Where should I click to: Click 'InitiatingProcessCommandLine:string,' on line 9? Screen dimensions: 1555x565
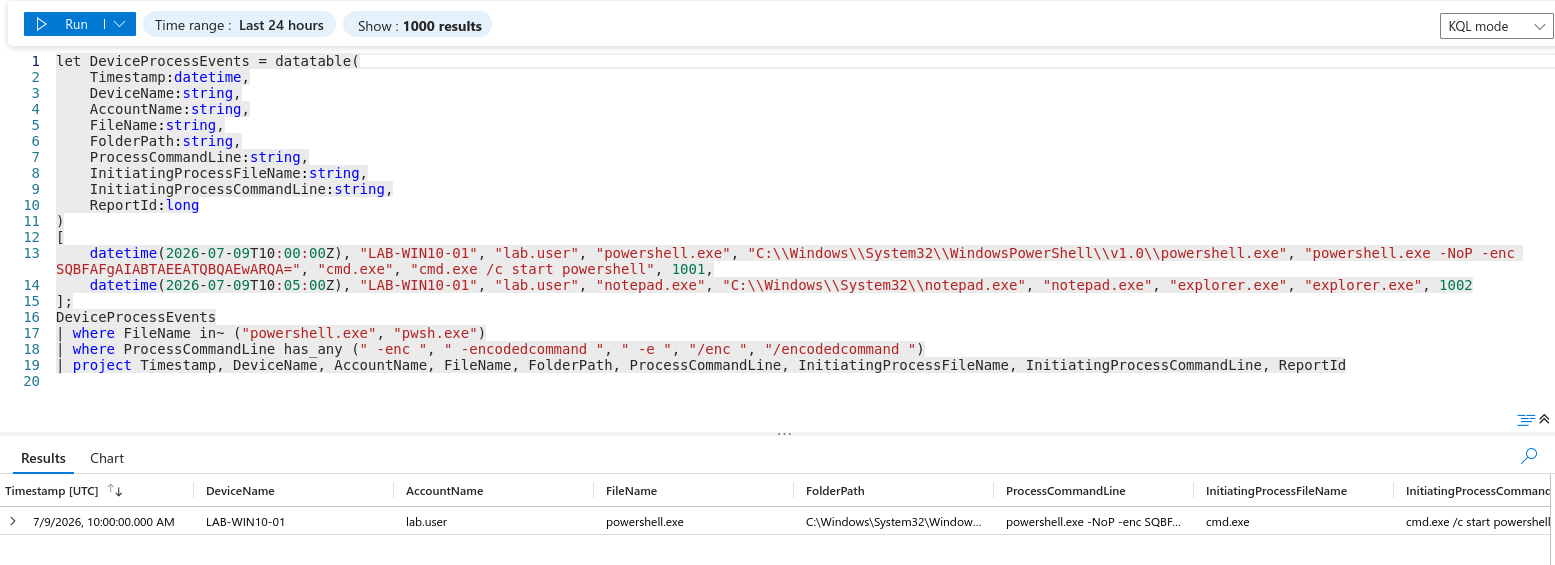tap(241, 189)
